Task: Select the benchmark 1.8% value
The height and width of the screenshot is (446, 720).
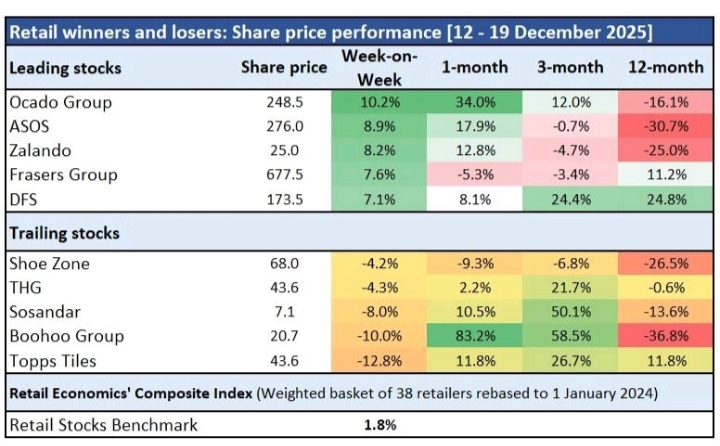Action: coord(380,425)
